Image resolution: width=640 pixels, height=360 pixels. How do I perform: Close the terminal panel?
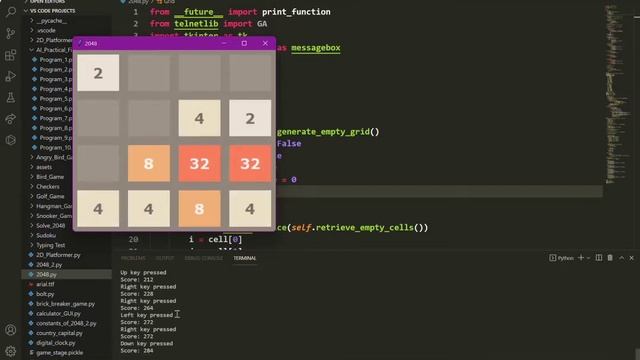(x=631, y=258)
